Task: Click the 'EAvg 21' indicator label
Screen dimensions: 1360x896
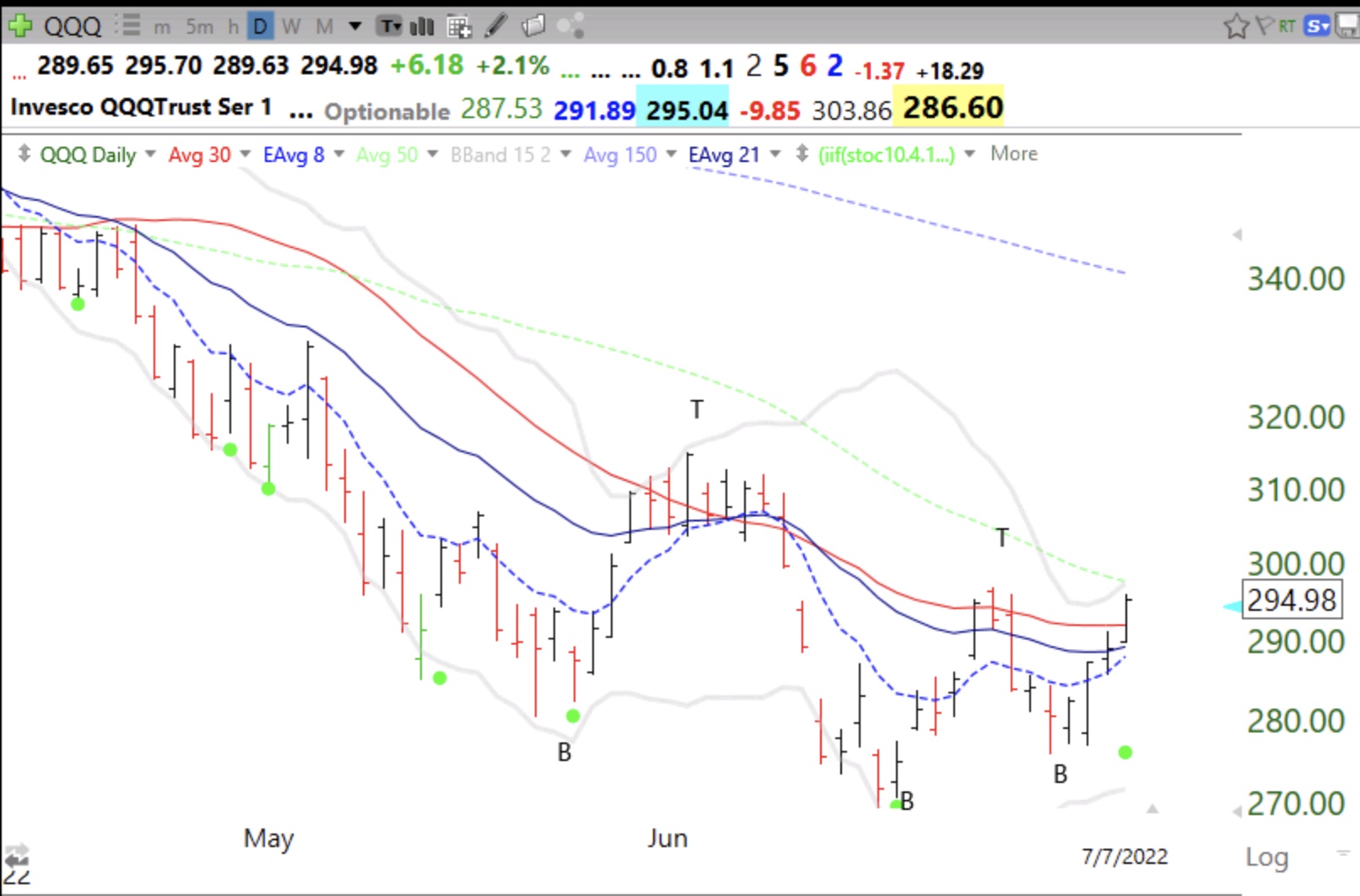Action: pos(724,154)
